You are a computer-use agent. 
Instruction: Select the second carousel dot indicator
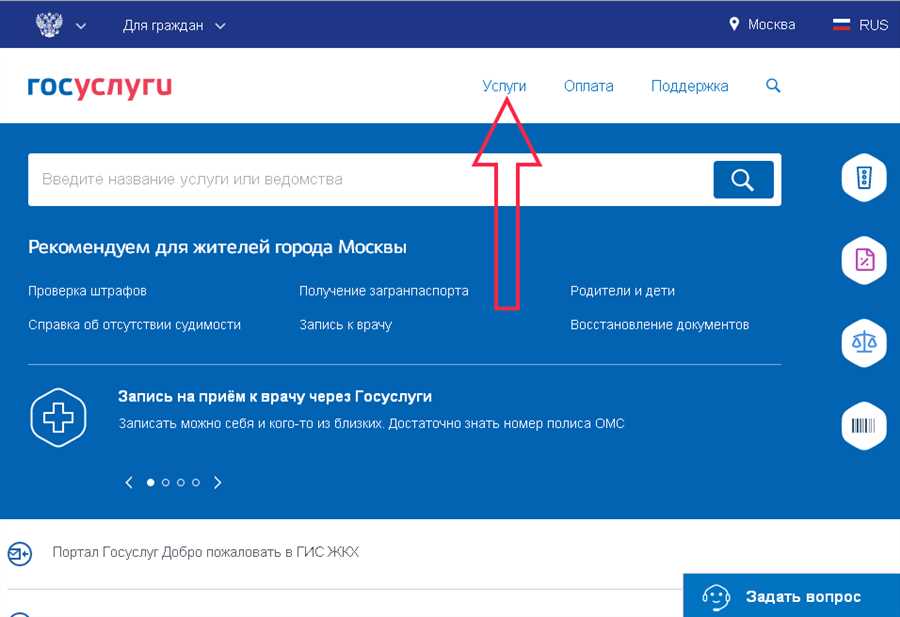[166, 483]
